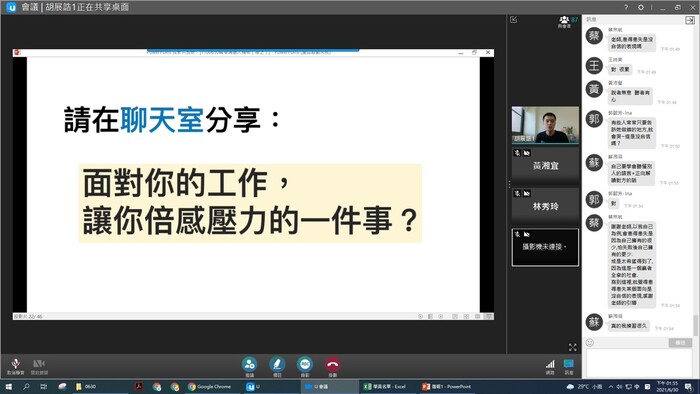Select the camera-not-connected participant tile

point(545,247)
